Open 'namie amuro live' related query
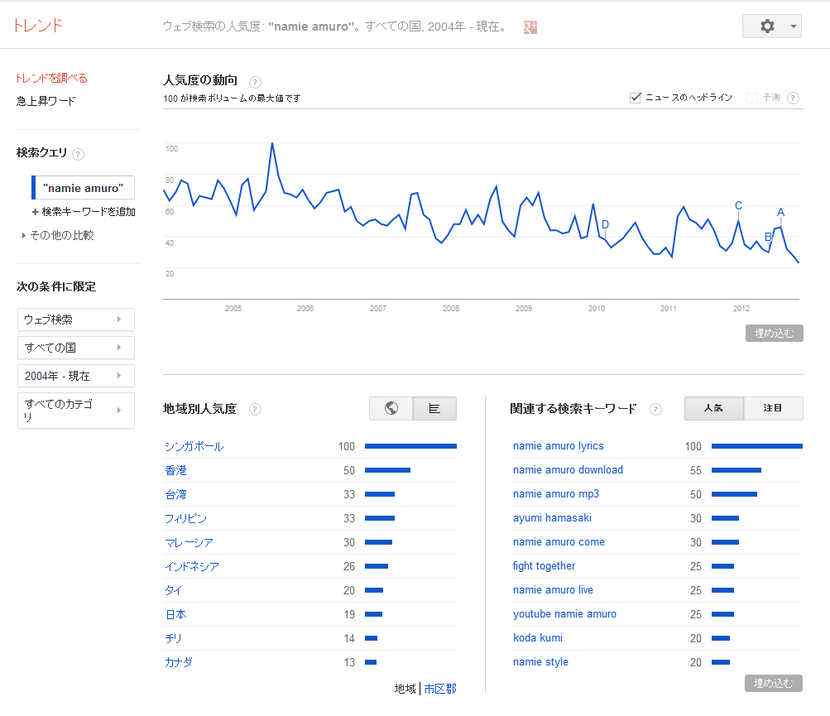 pos(553,590)
